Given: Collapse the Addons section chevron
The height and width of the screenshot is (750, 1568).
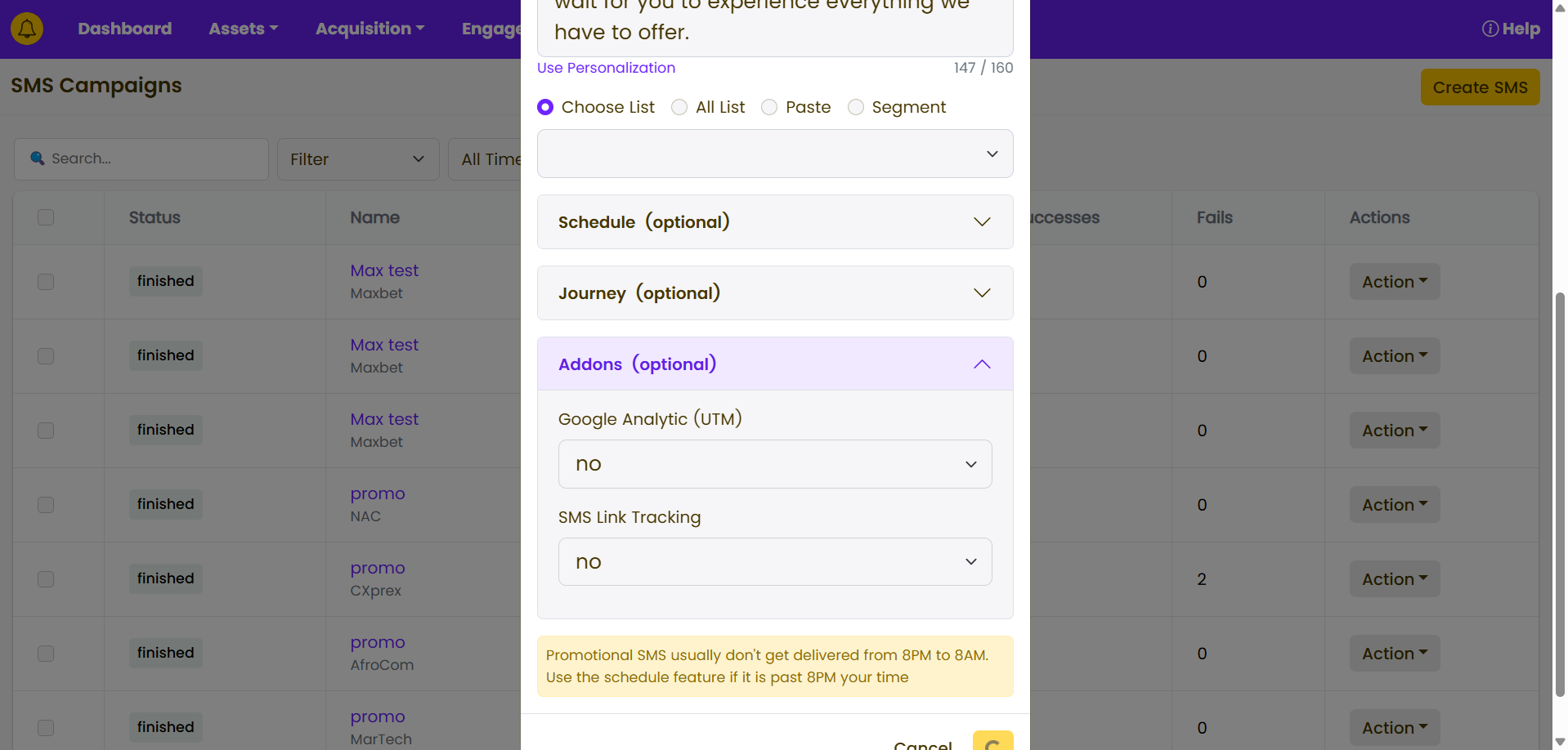Looking at the screenshot, I should pyautogui.click(x=982, y=364).
